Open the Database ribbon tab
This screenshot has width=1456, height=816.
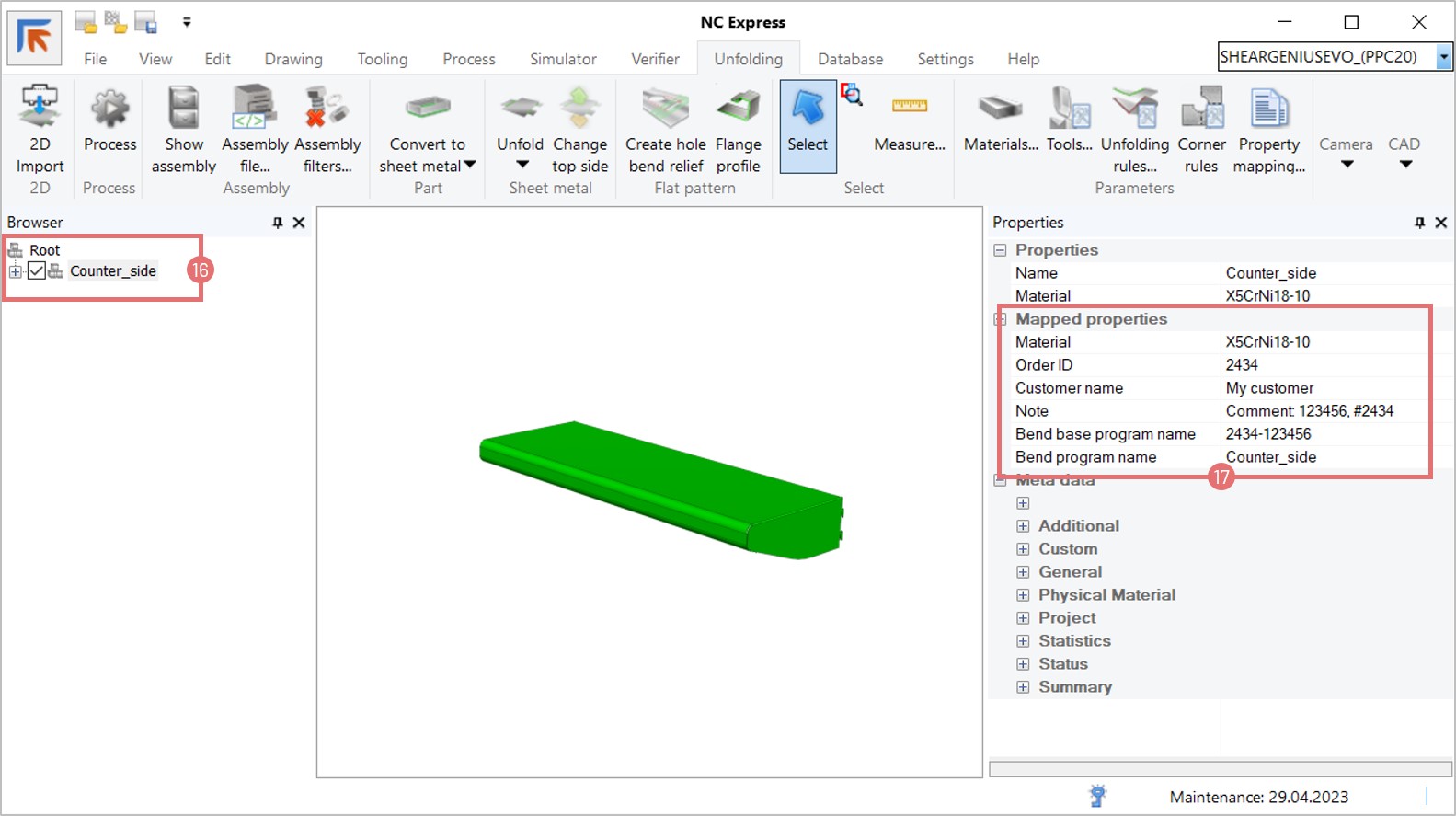[850, 59]
